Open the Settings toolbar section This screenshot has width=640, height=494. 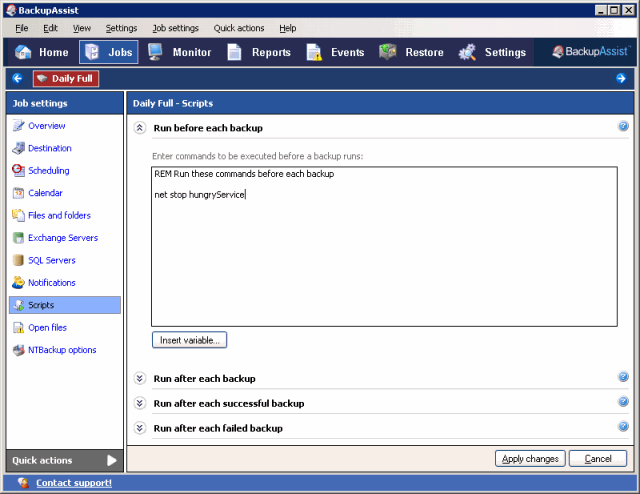(x=492, y=52)
